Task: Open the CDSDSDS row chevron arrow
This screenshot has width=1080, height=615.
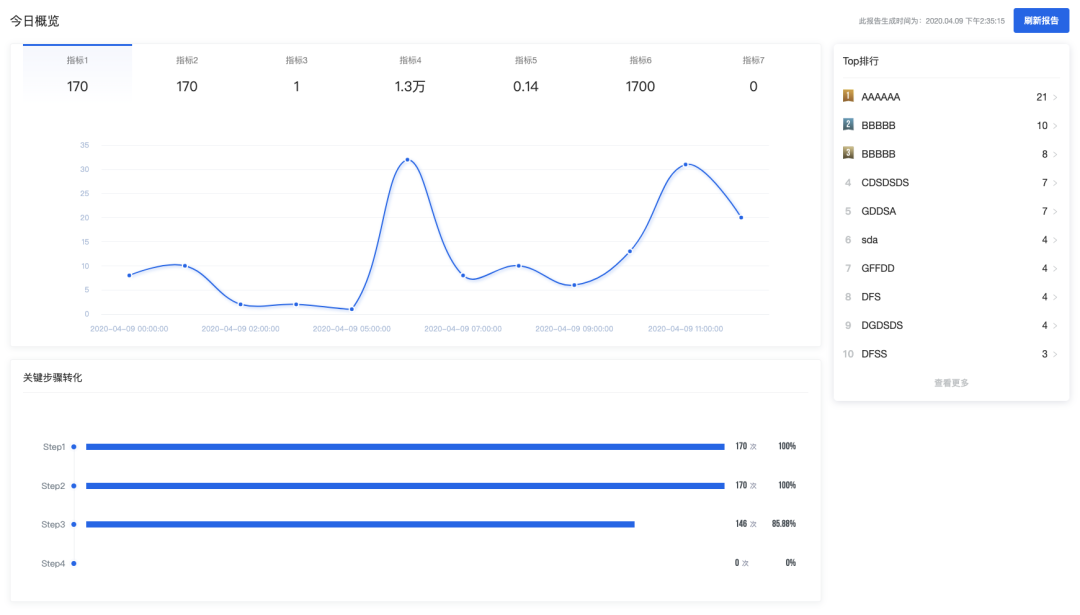Action: 1055,183
